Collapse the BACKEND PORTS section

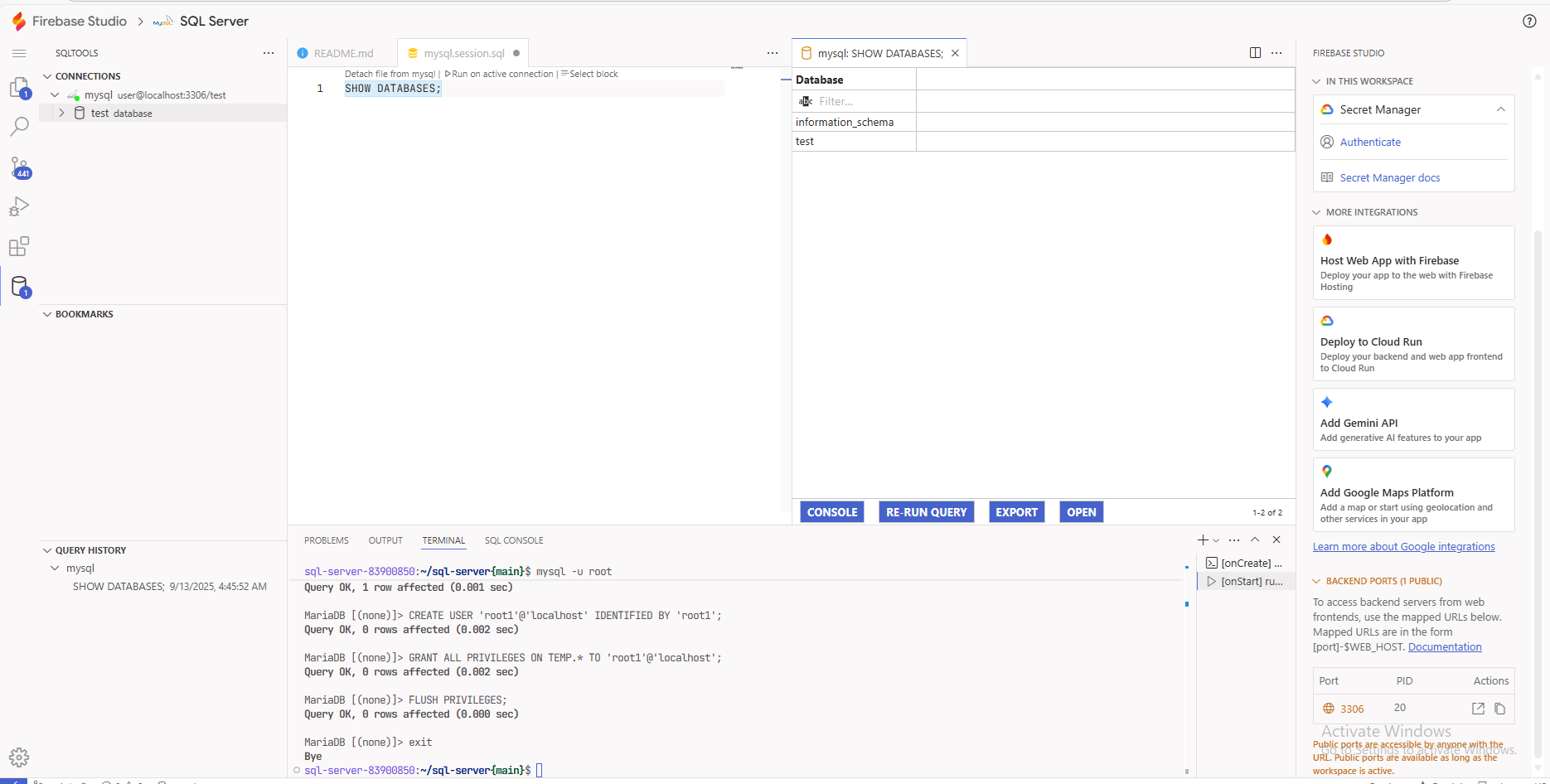coord(1316,581)
